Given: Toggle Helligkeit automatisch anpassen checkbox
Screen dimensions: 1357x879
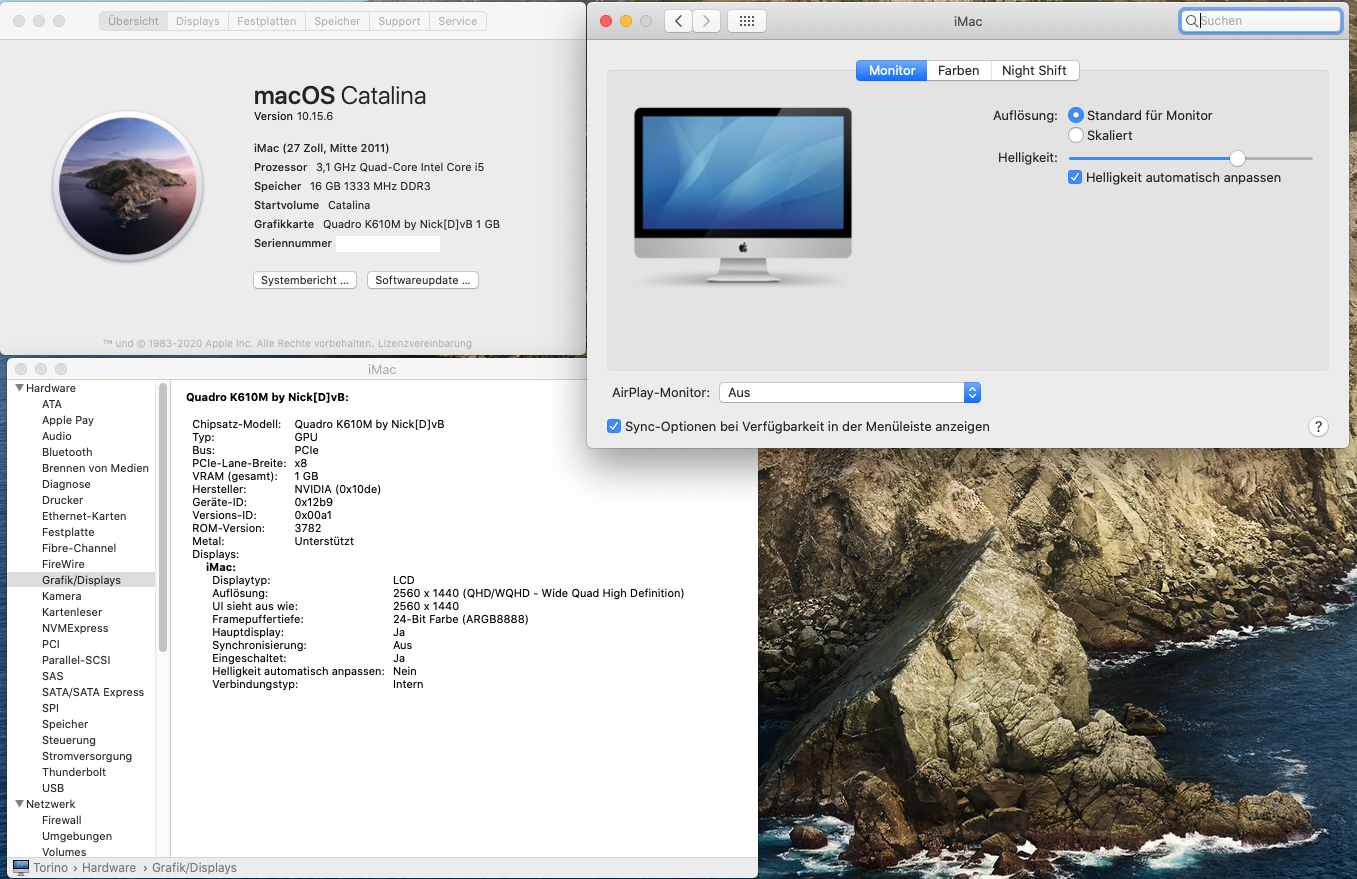Looking at the screenshot, I should 1075,177.
